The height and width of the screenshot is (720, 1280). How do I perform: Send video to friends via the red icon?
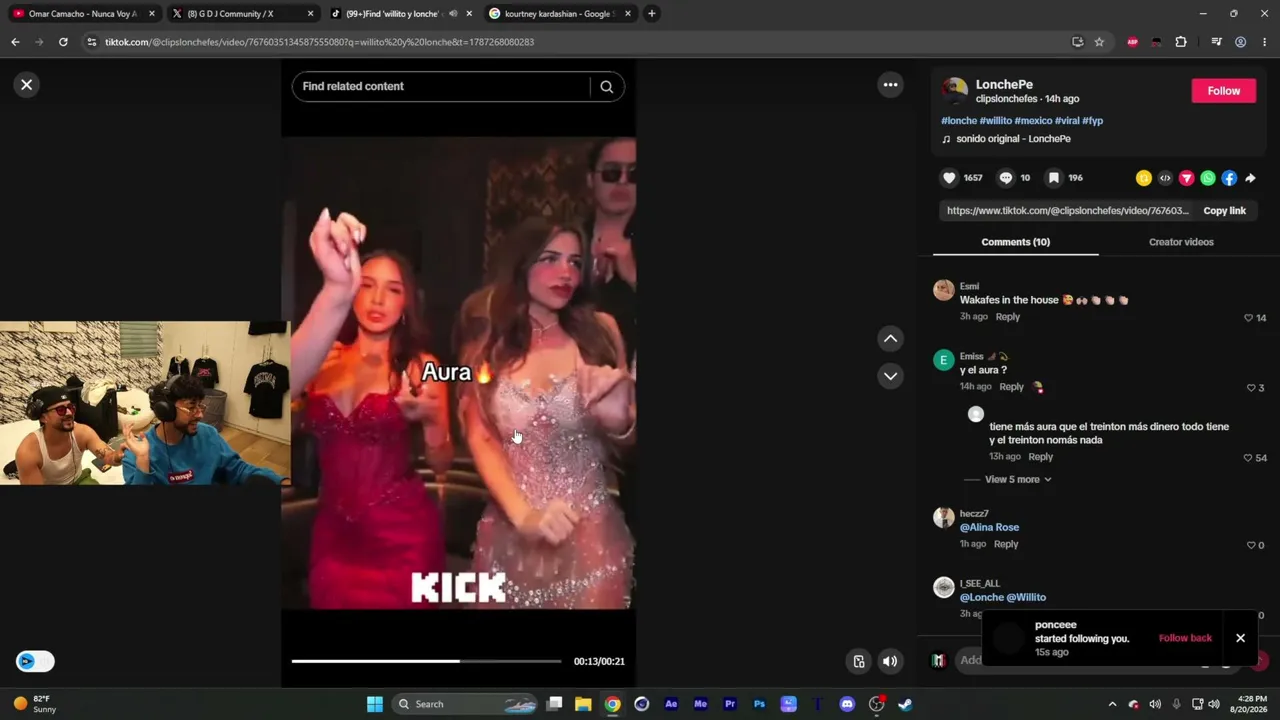tap(1186, 178)
